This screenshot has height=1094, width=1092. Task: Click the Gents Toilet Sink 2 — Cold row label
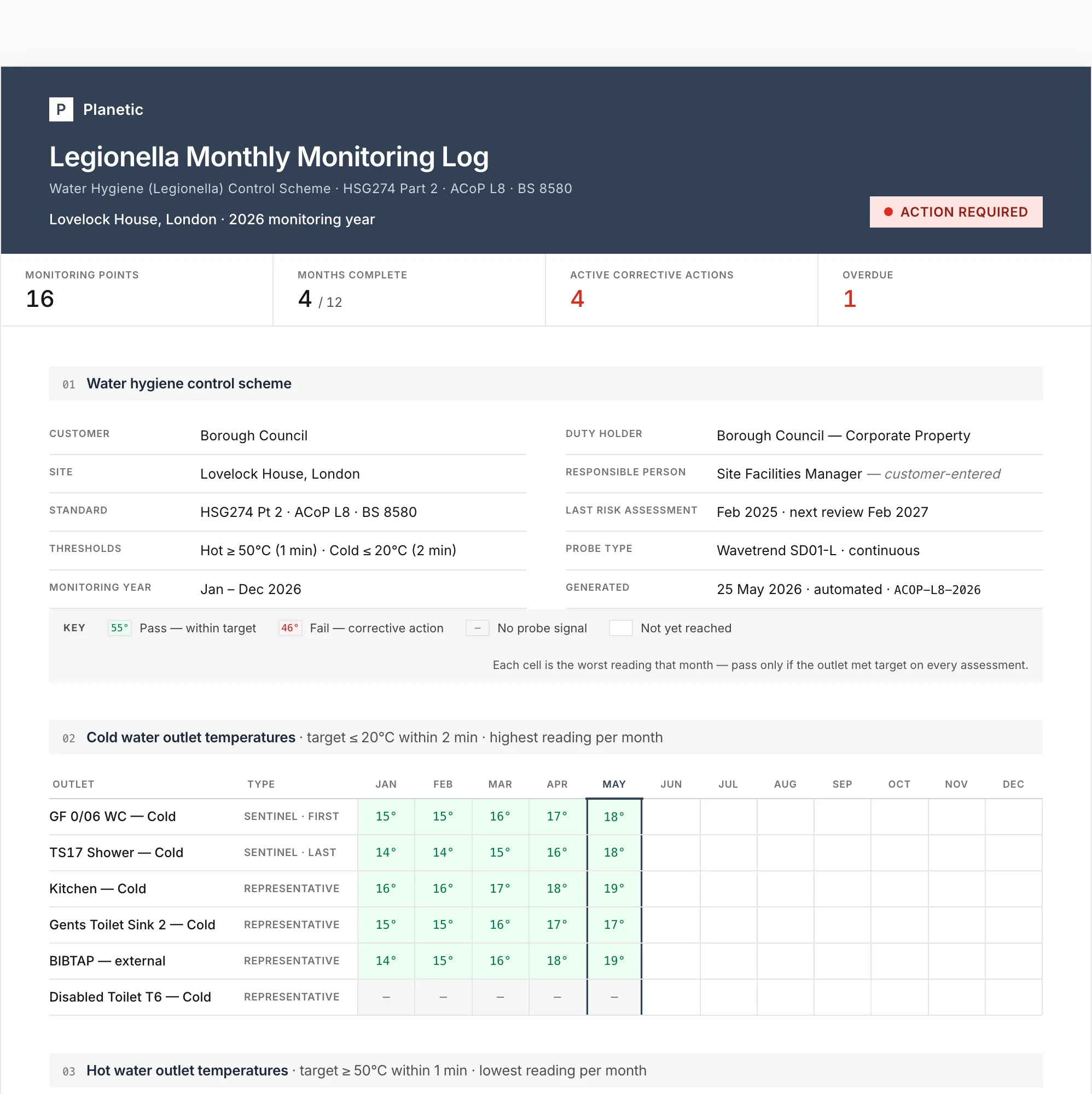pos(132,926)
